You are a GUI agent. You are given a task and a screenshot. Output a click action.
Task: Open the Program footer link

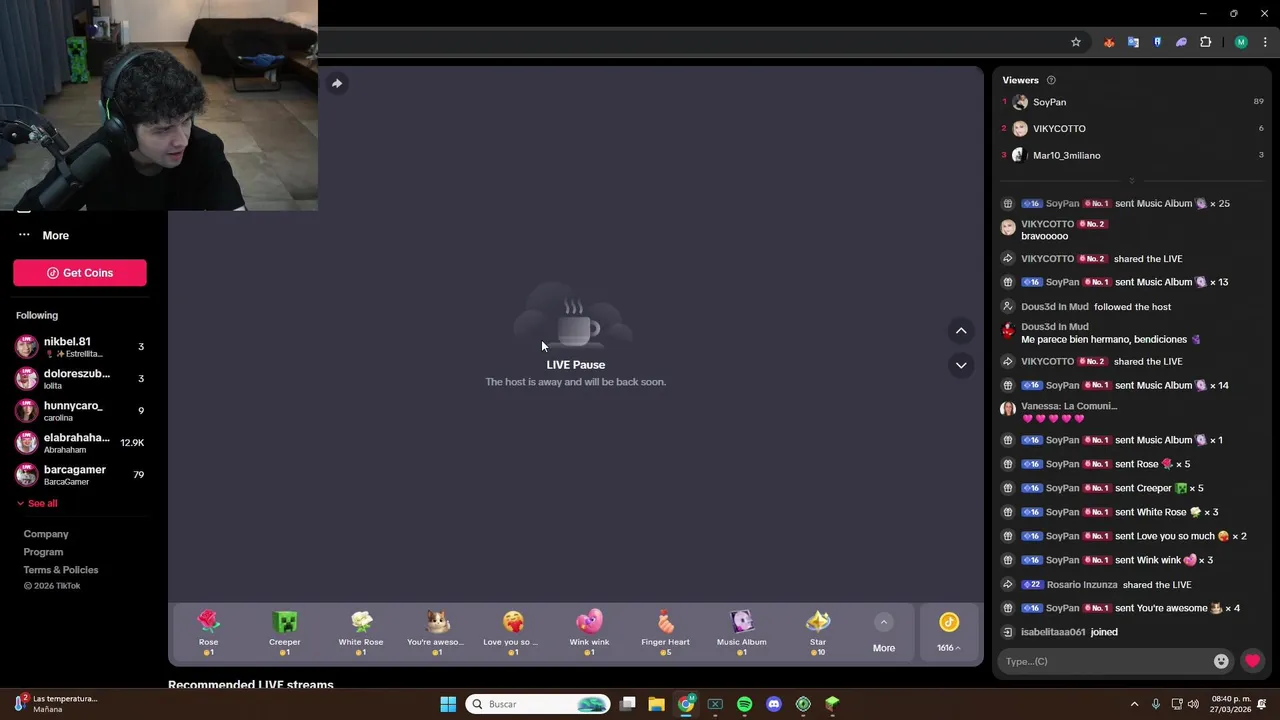coord(43,552)
